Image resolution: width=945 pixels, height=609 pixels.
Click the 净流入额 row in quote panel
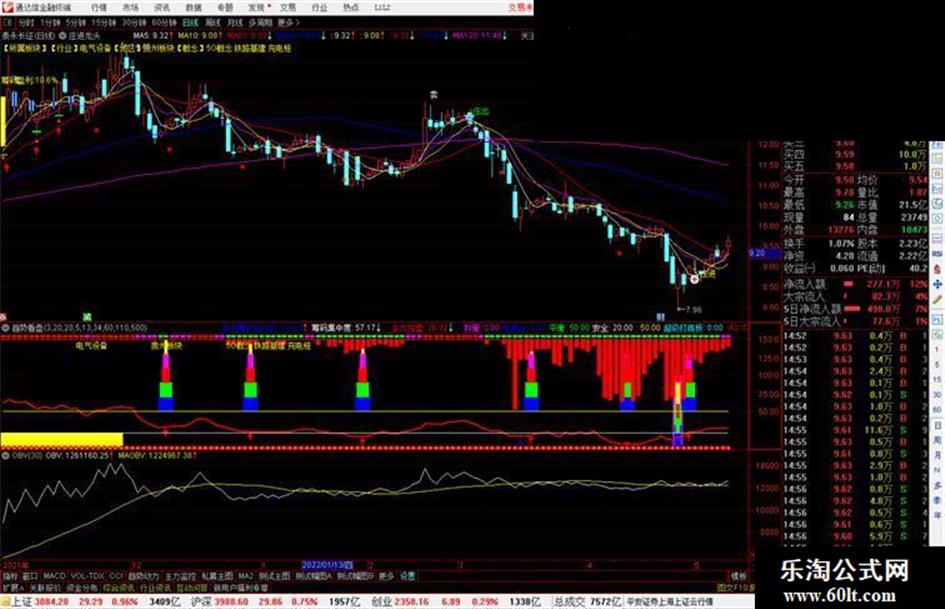tap(856, 284)
